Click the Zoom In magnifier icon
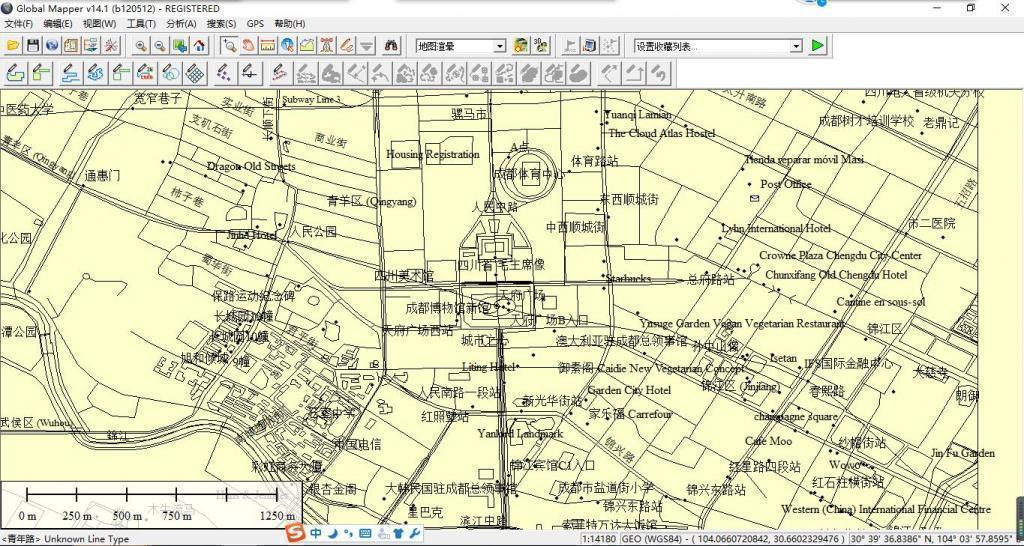Image resolution: width=1024 pixels, height=546 pixels. (x=141, y=46)
